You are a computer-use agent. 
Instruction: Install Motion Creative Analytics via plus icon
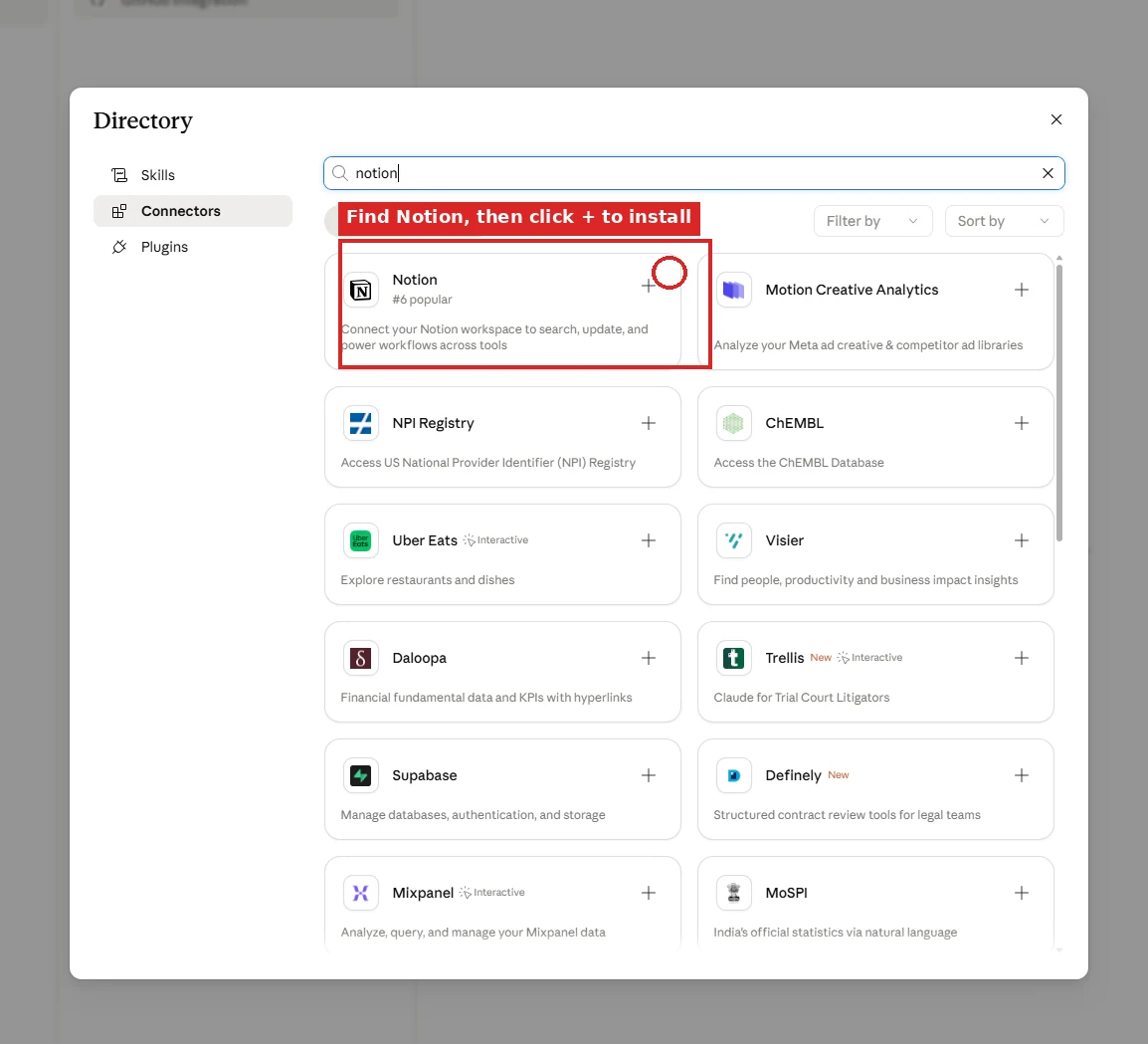click(x=1022, y=291)
